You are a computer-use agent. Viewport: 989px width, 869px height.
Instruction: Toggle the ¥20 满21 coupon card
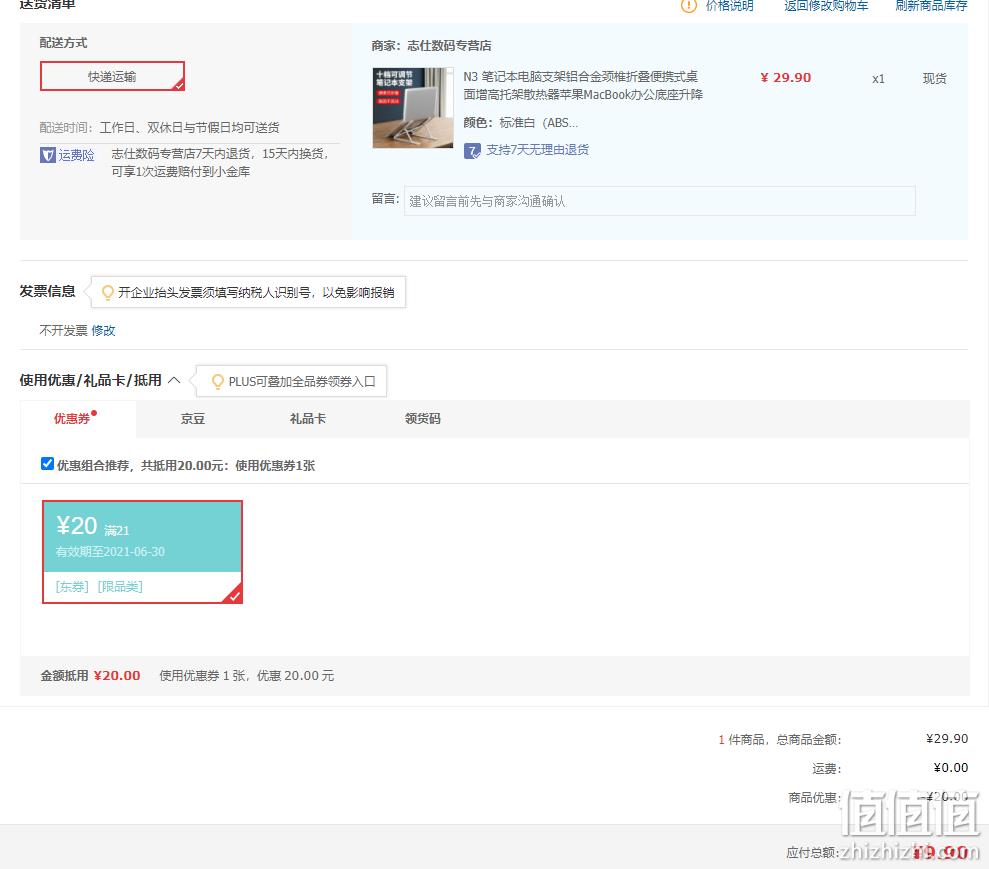pyautogui.click(x=143, y=552)
